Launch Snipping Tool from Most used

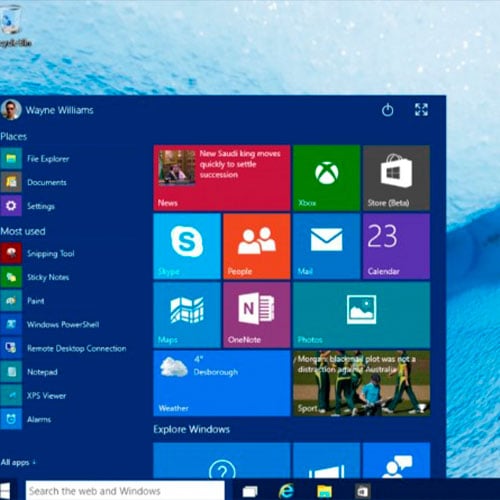click(x=37, y=254)
